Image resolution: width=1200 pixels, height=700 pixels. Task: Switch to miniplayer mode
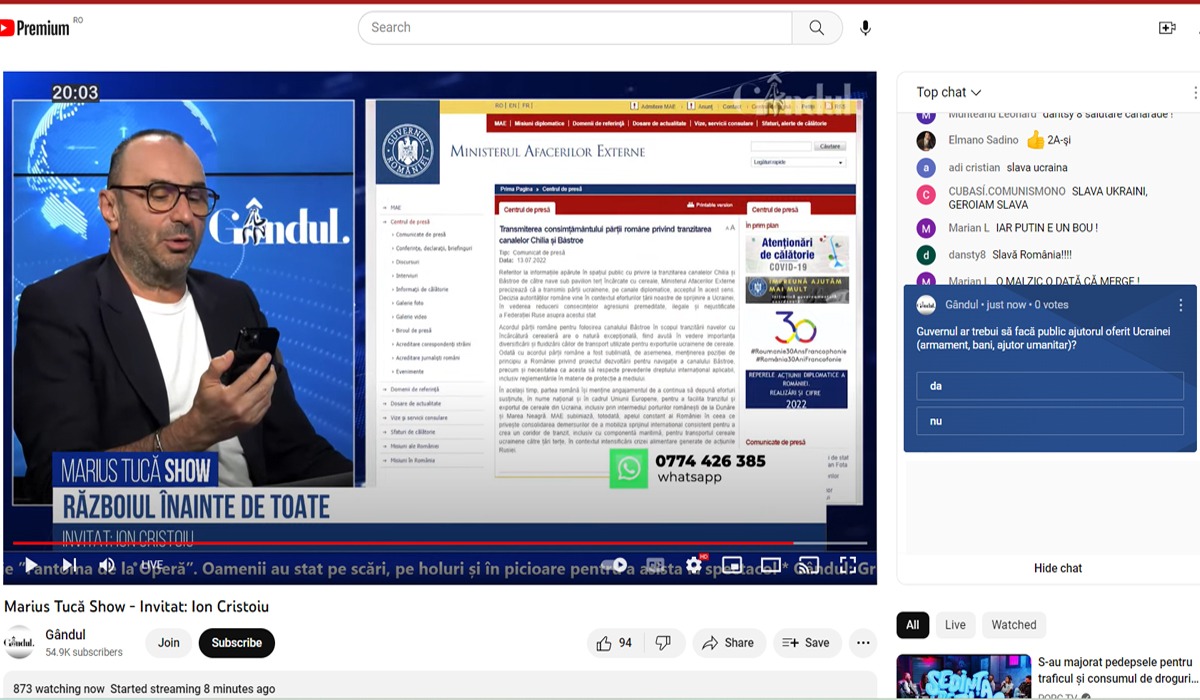click(x=732, y=565)
